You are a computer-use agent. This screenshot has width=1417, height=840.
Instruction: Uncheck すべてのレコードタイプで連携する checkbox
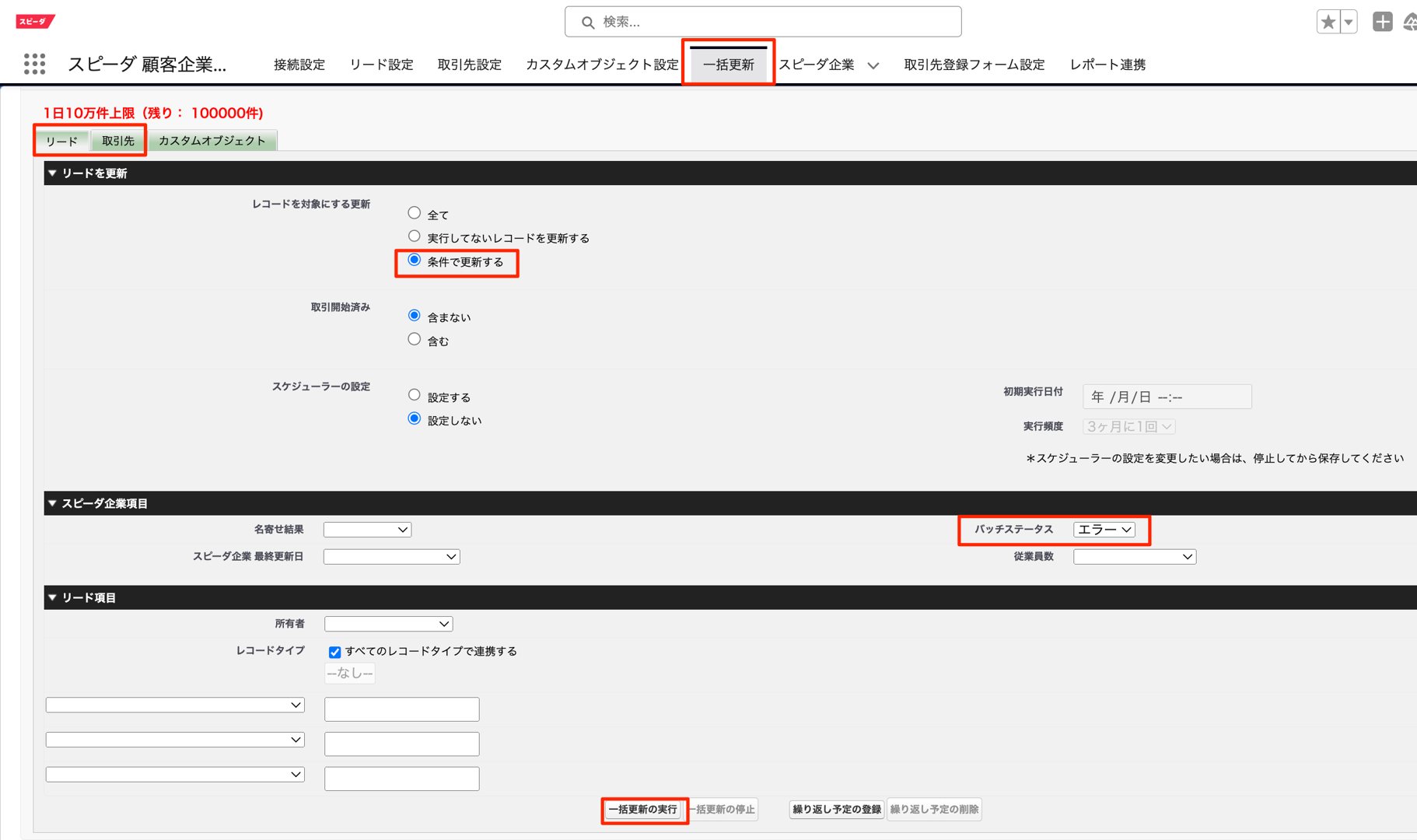coord(334,652)
